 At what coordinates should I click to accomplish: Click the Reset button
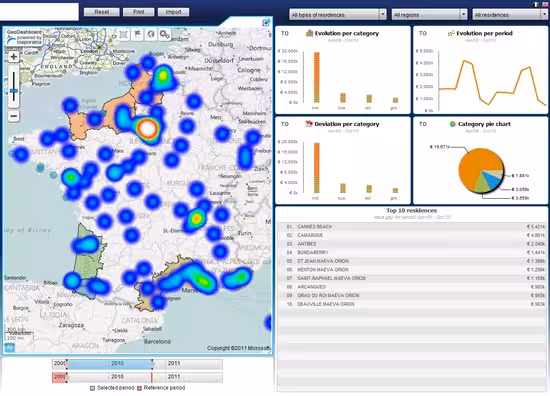102,12
